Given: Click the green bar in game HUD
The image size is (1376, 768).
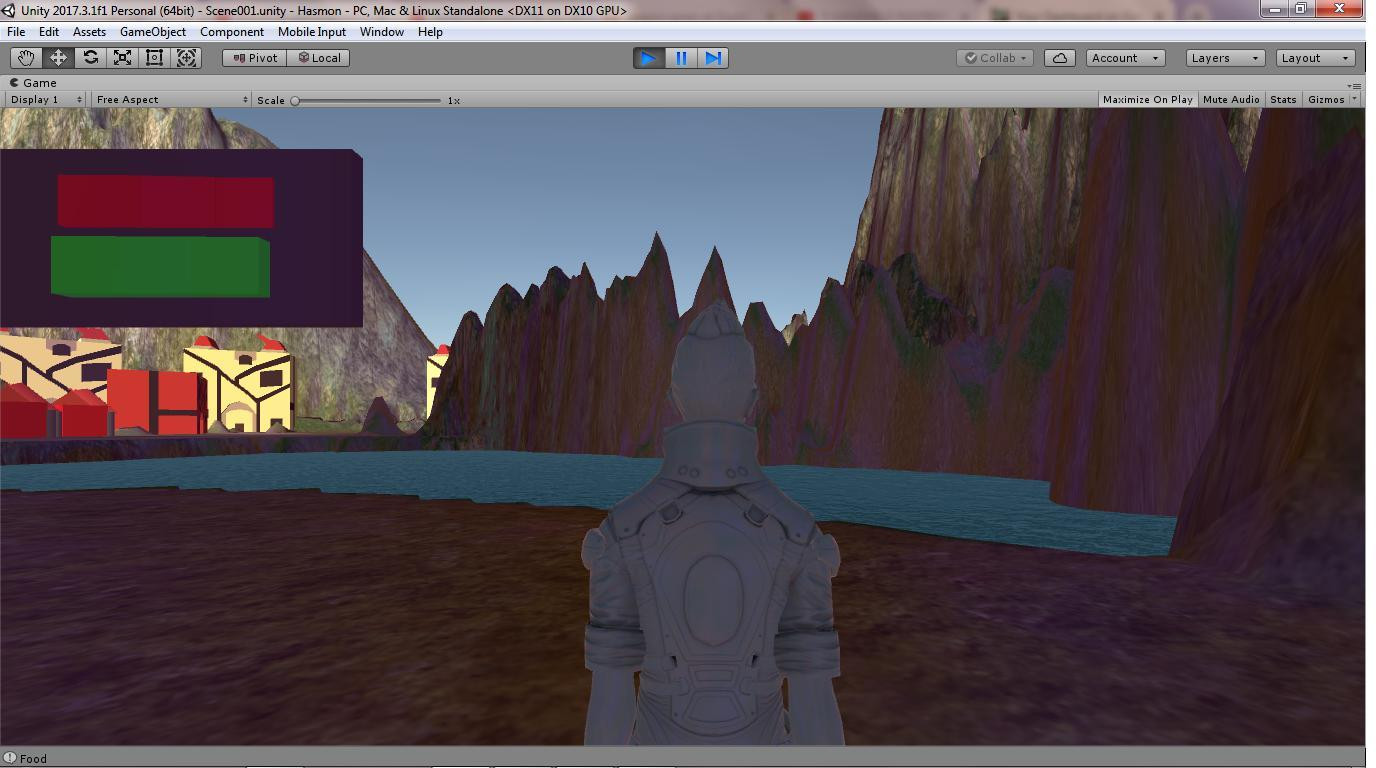Looking at the screenshot, I should (x=160, y=267).
